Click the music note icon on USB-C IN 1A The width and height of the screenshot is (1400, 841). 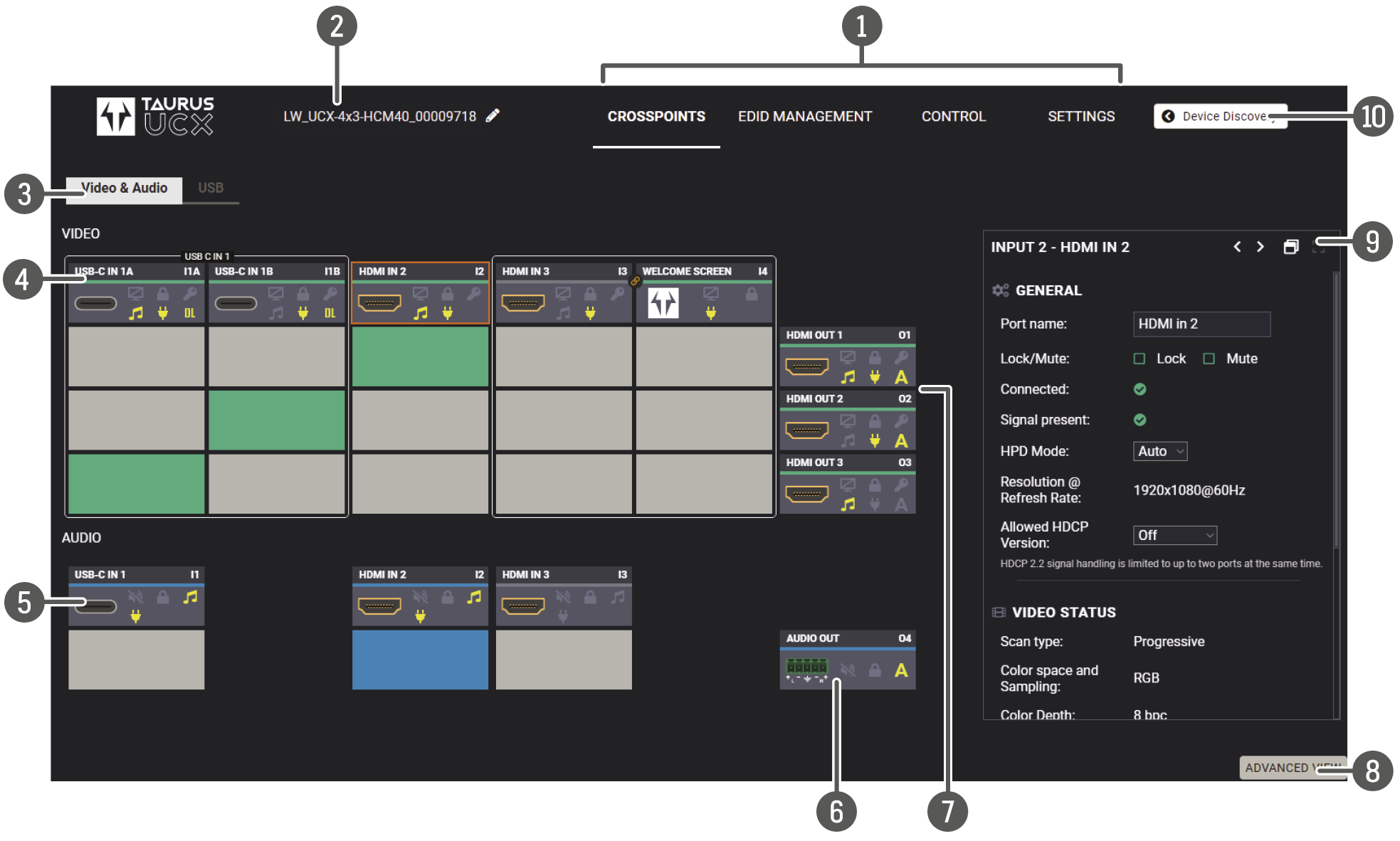click(136, 313)
